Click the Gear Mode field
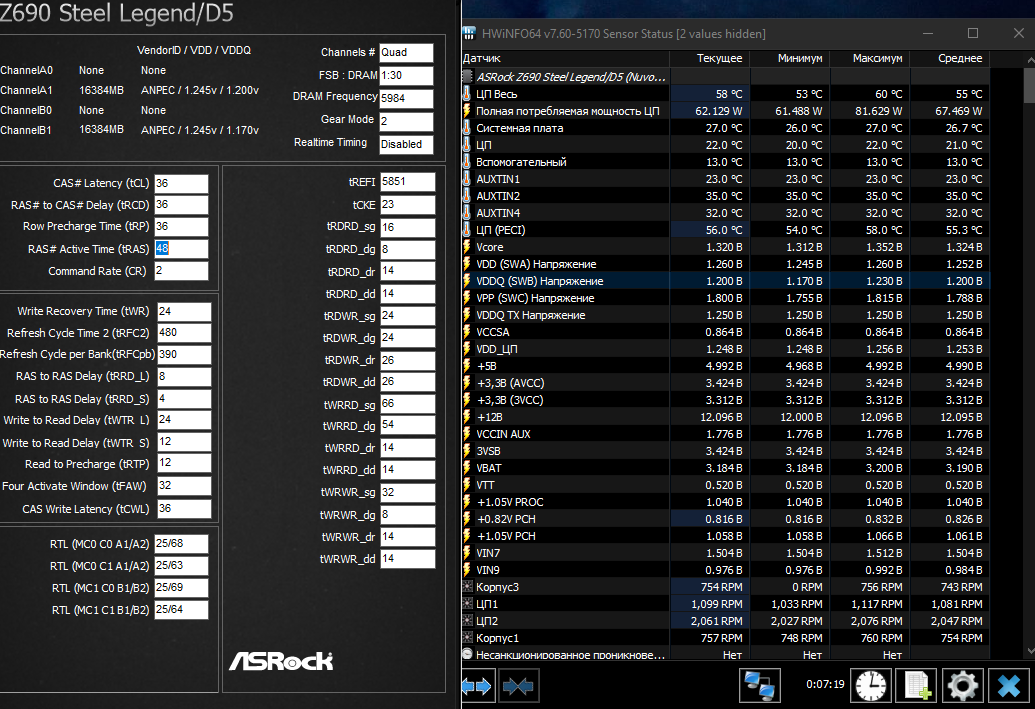The width and height of the screenshot is (1035, 709). tap(407, 121)
